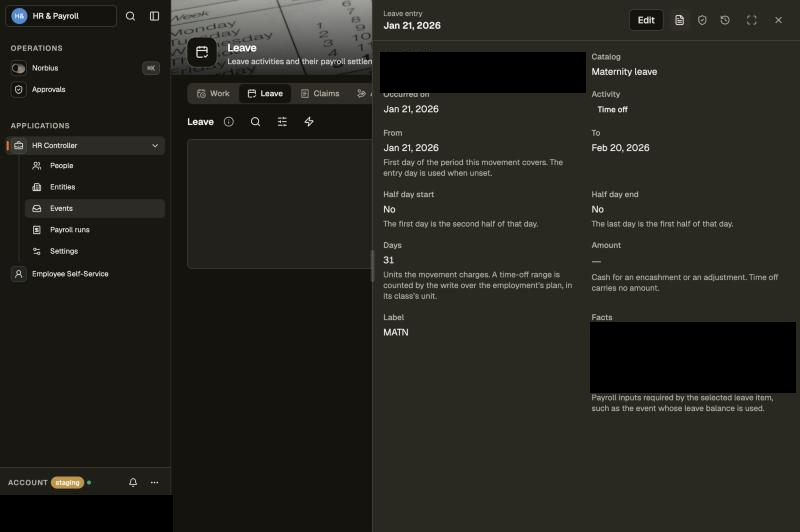Show Leave info icon
This screenshot has height=532, width=800.
click(x=229, y=121)
